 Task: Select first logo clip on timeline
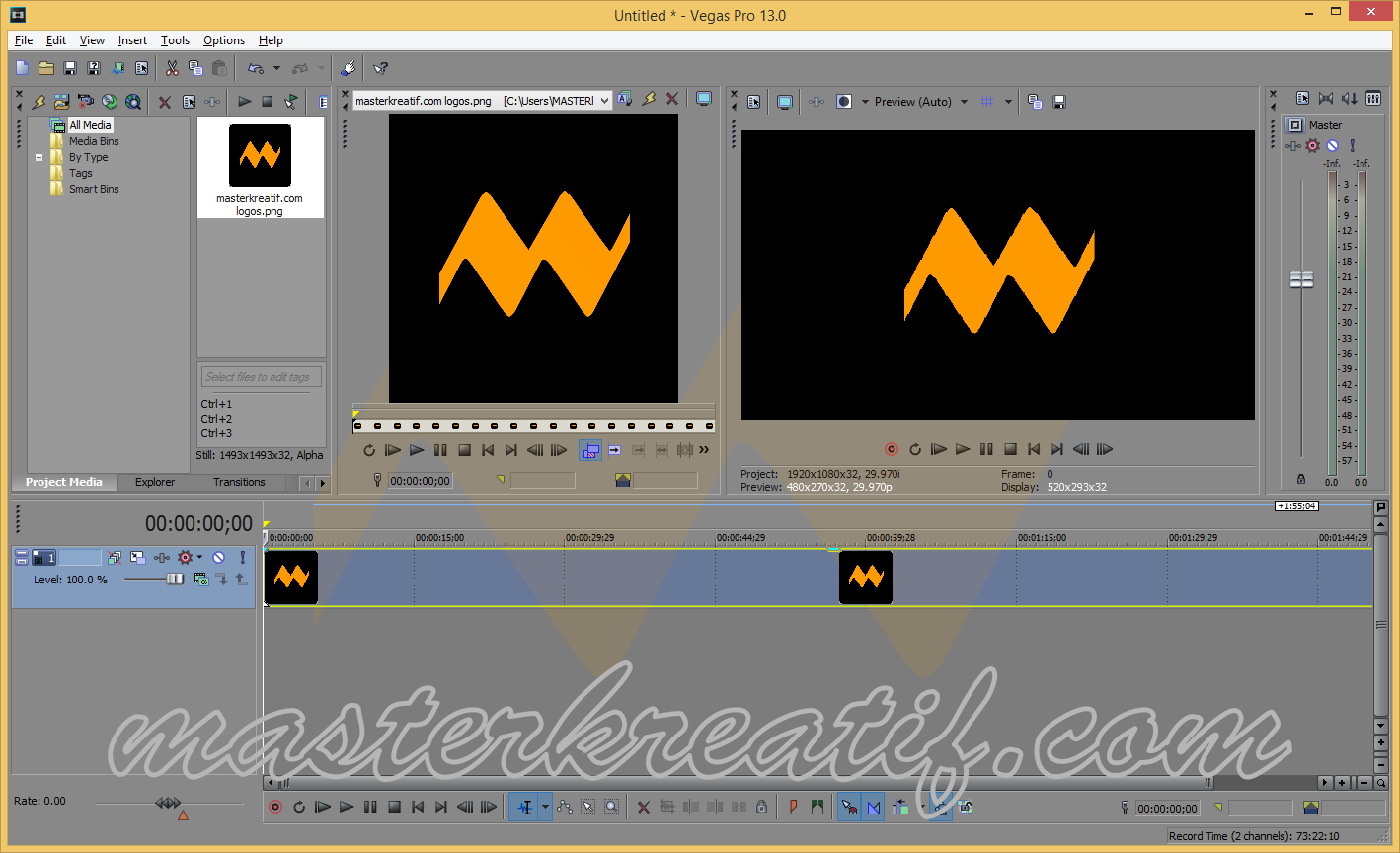point(291,578)
